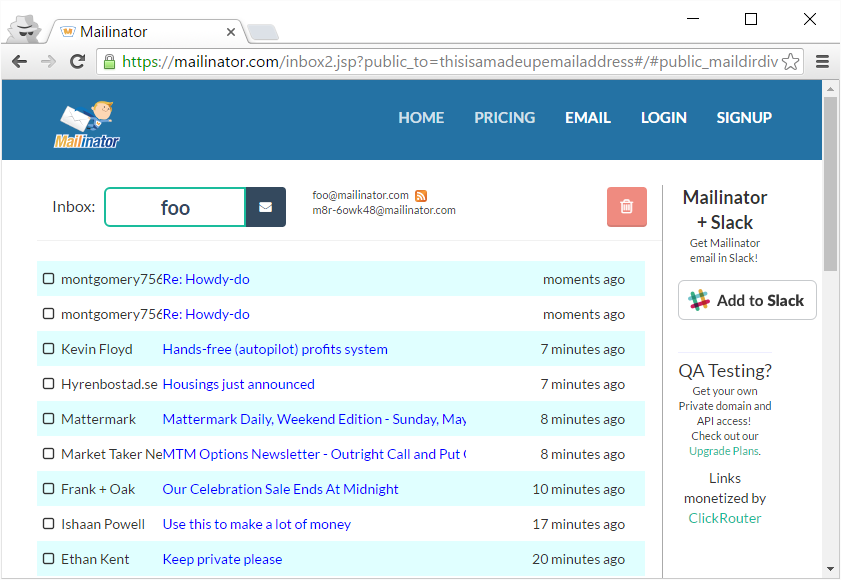Bookmark page with the star icon
Viewport: 841px width, 580px height.
pos(791,62)
